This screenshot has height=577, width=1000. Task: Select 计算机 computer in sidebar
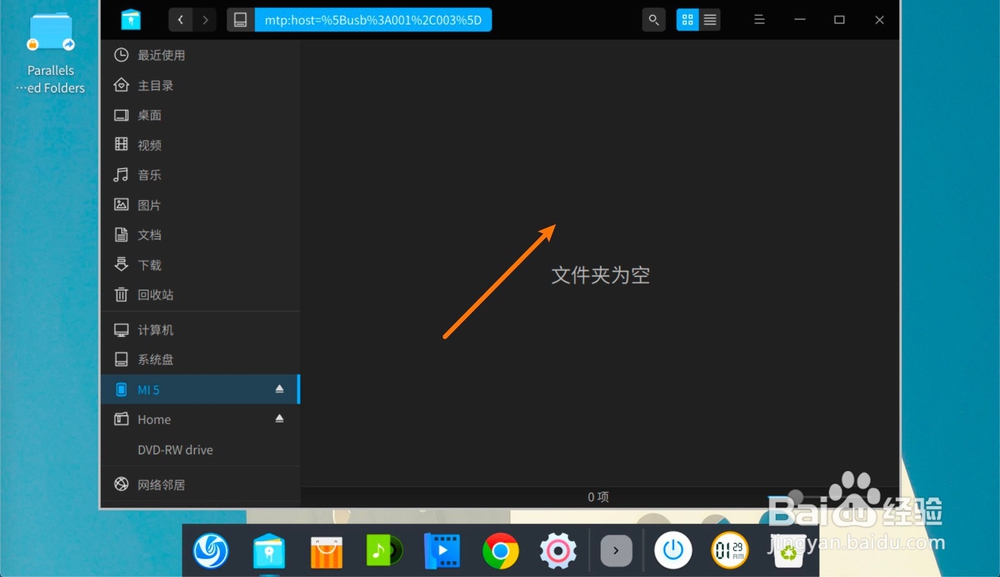(x=200, y=330)
